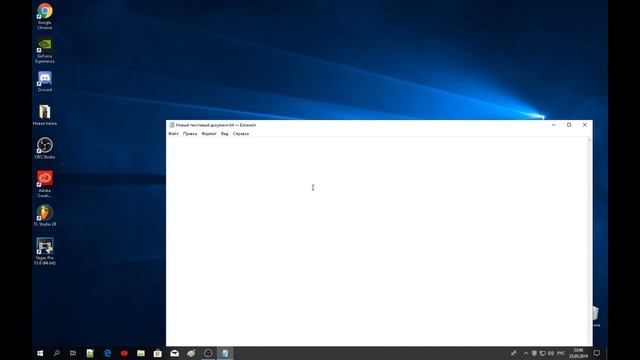Launch Adobe Creative Cloud desktop shortcut
Image resolution: width=640 pixels, height=360 pixels.
coord(44,184)
